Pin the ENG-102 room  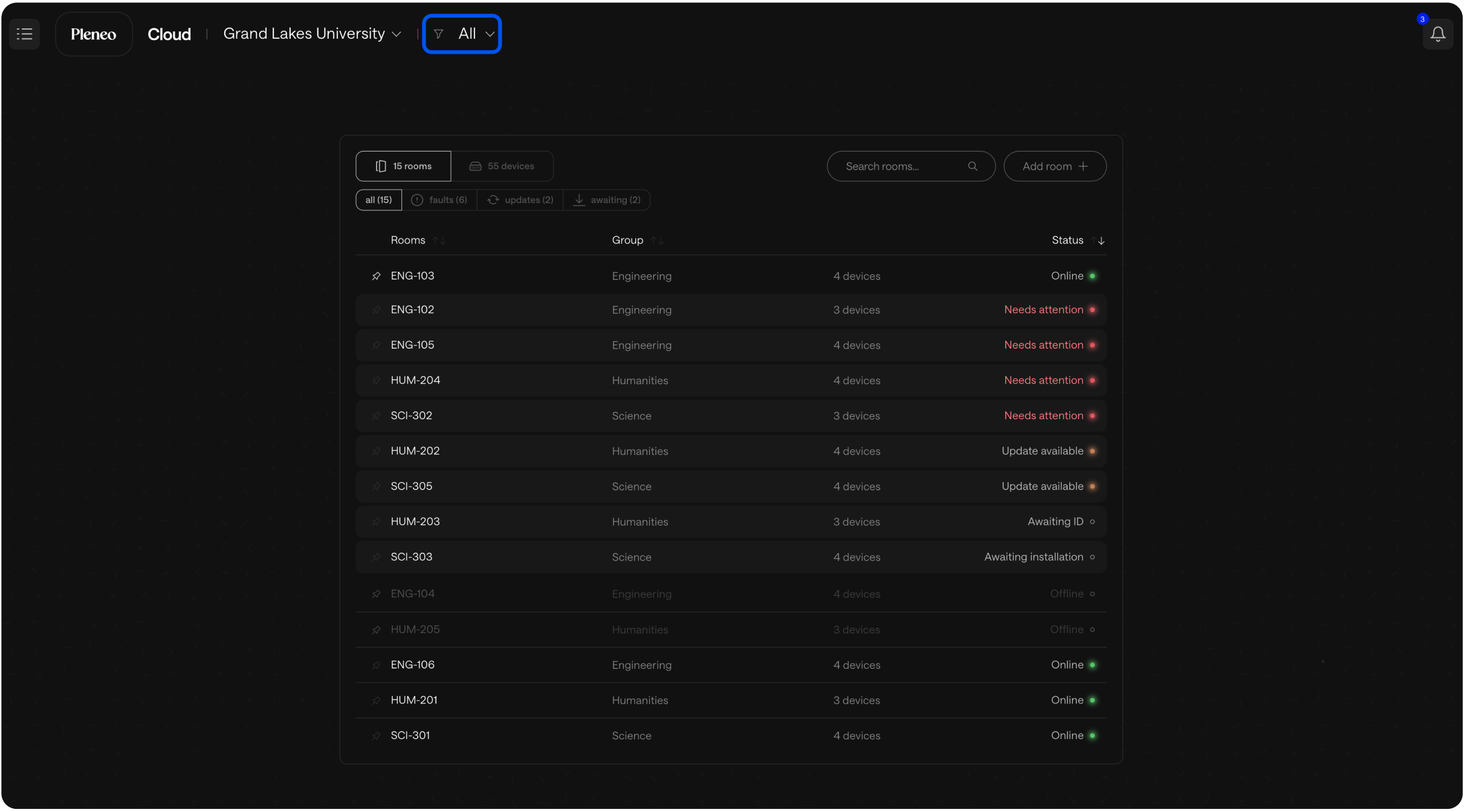(x=376, y=310)
